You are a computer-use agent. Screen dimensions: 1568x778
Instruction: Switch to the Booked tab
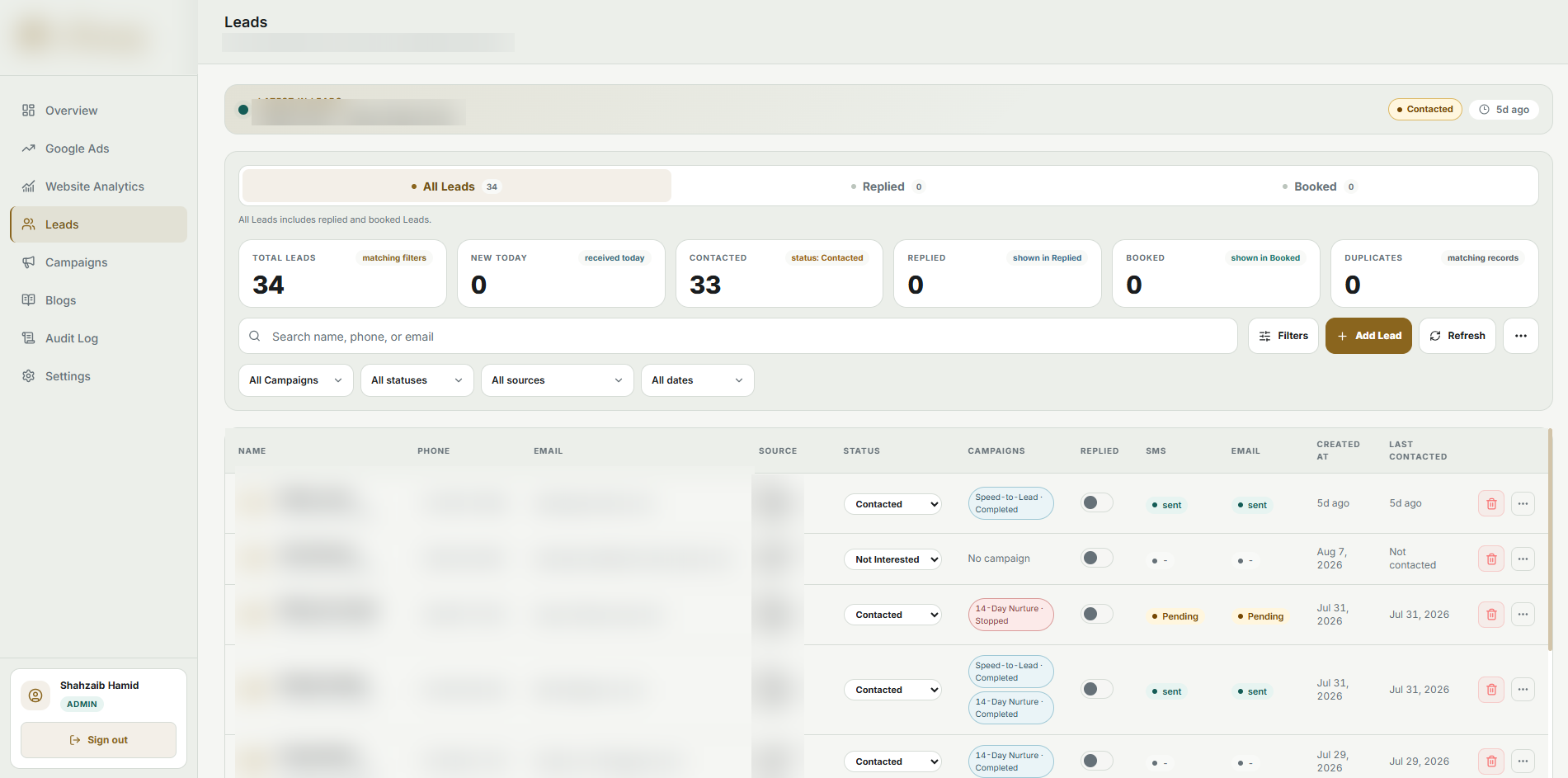pos(1319,186)
